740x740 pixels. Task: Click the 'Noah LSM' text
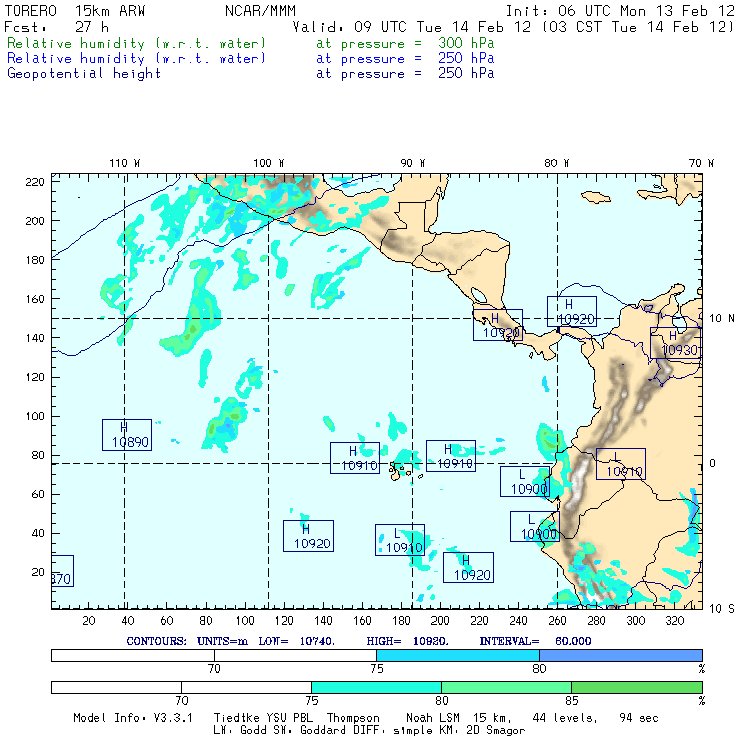click(432, 718)
